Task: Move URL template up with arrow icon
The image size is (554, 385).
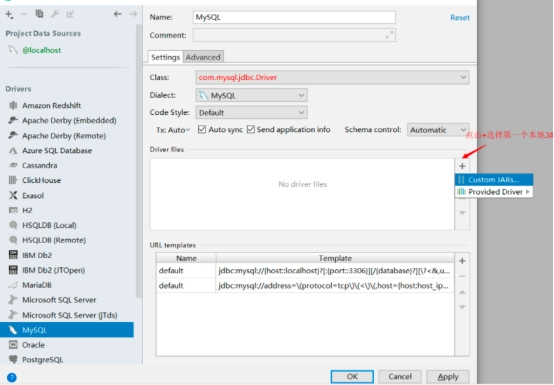Action: click(x=462, y=292)
